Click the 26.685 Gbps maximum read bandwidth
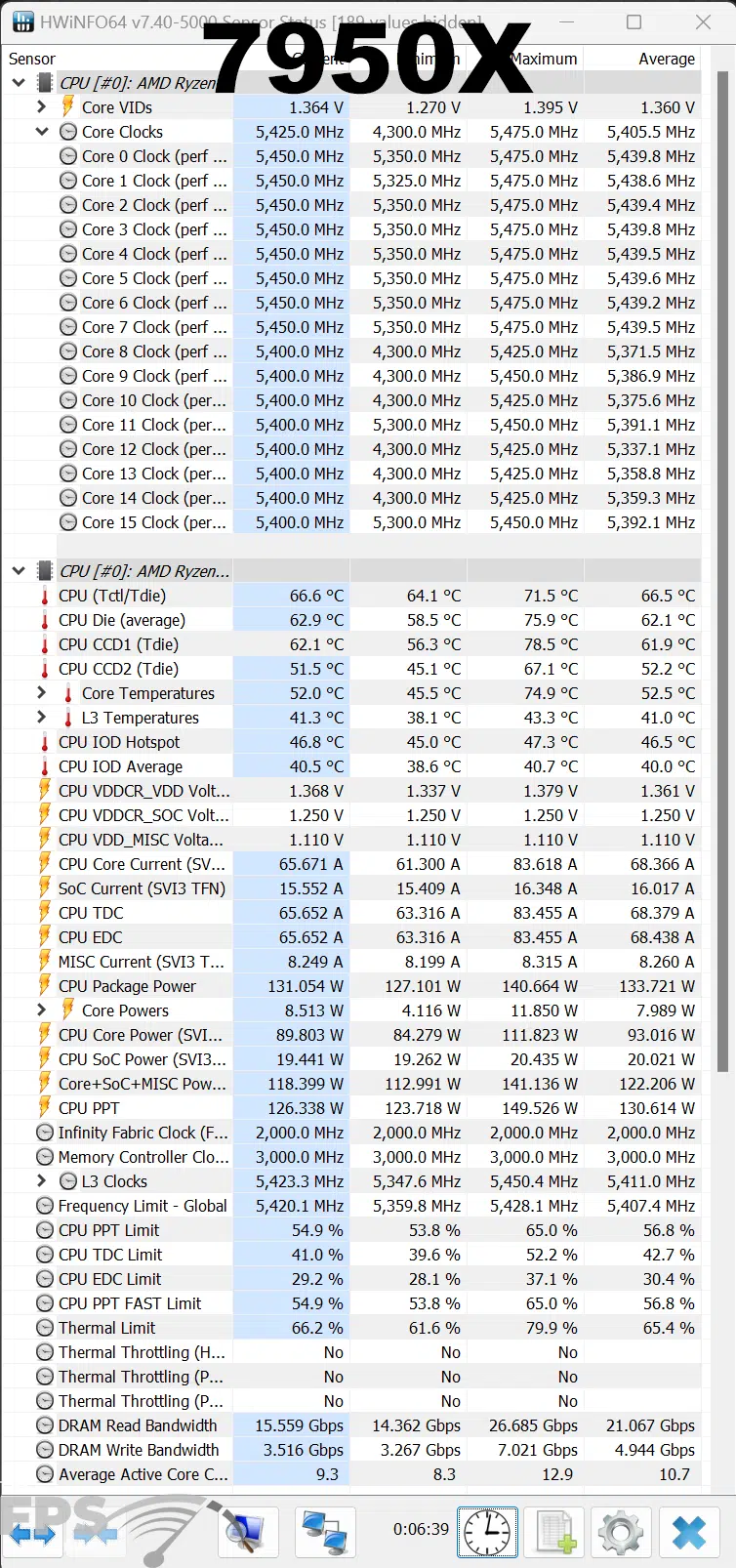The width and height of the screenshot is (736, 1568). (x=534, y=1425)
